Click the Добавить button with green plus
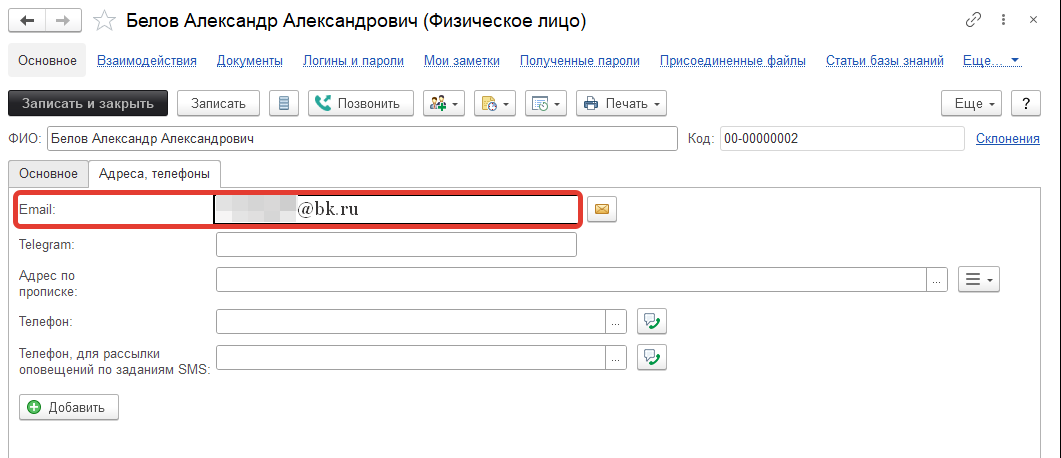Screen dimensions: 1061x458 tap(69, 407)
